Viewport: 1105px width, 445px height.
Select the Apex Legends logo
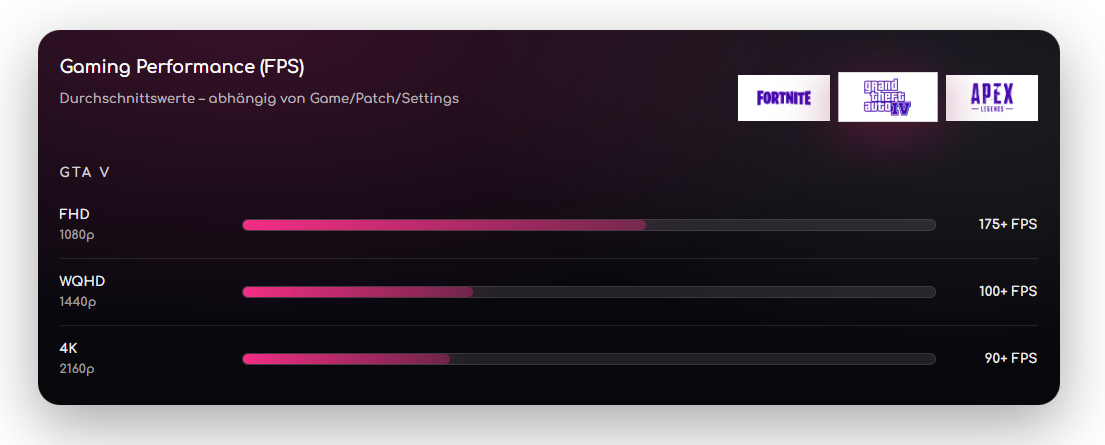coord(991,98)
